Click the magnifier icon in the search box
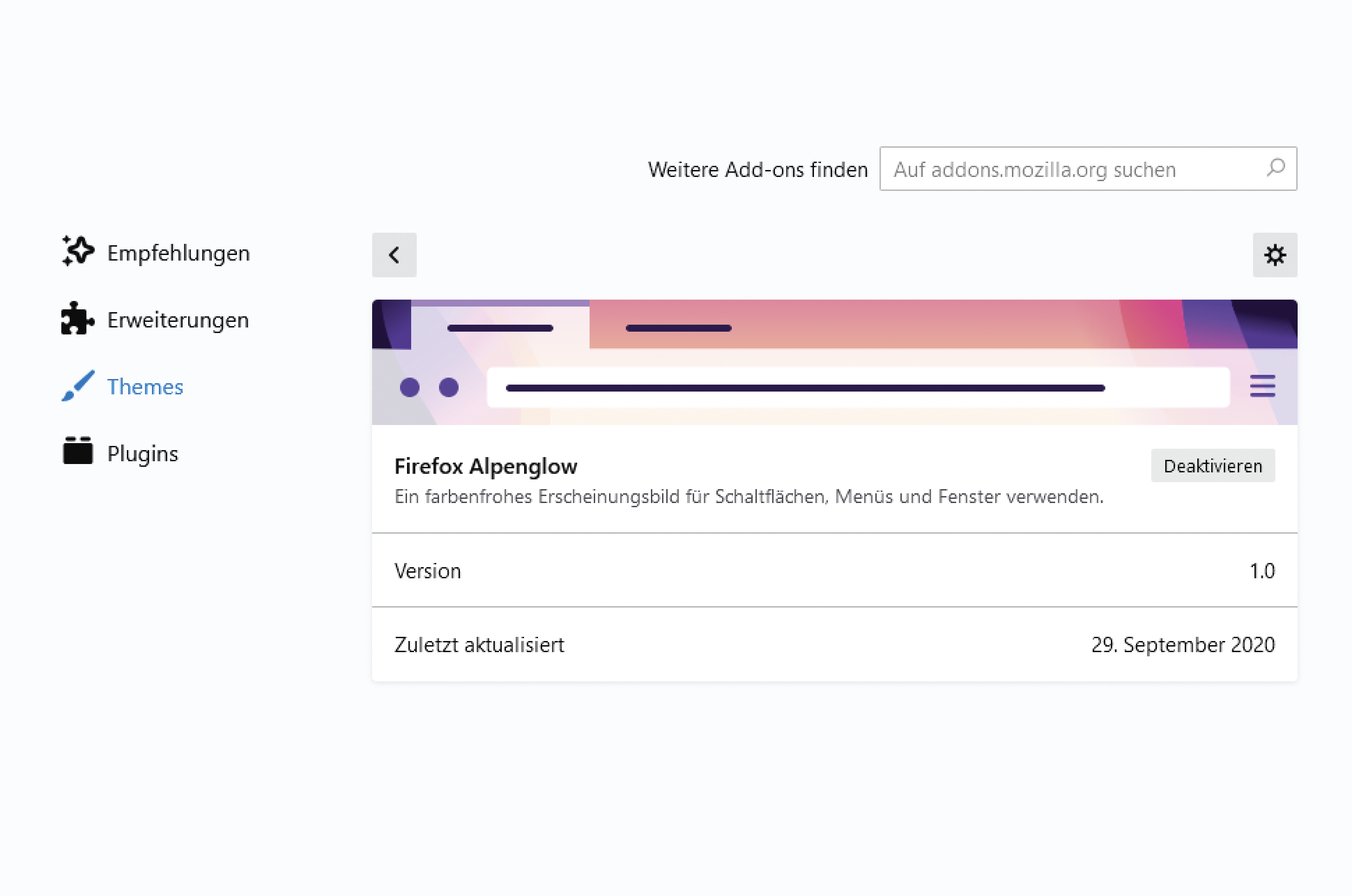Screen dimensions: 1352x896 1275,169
